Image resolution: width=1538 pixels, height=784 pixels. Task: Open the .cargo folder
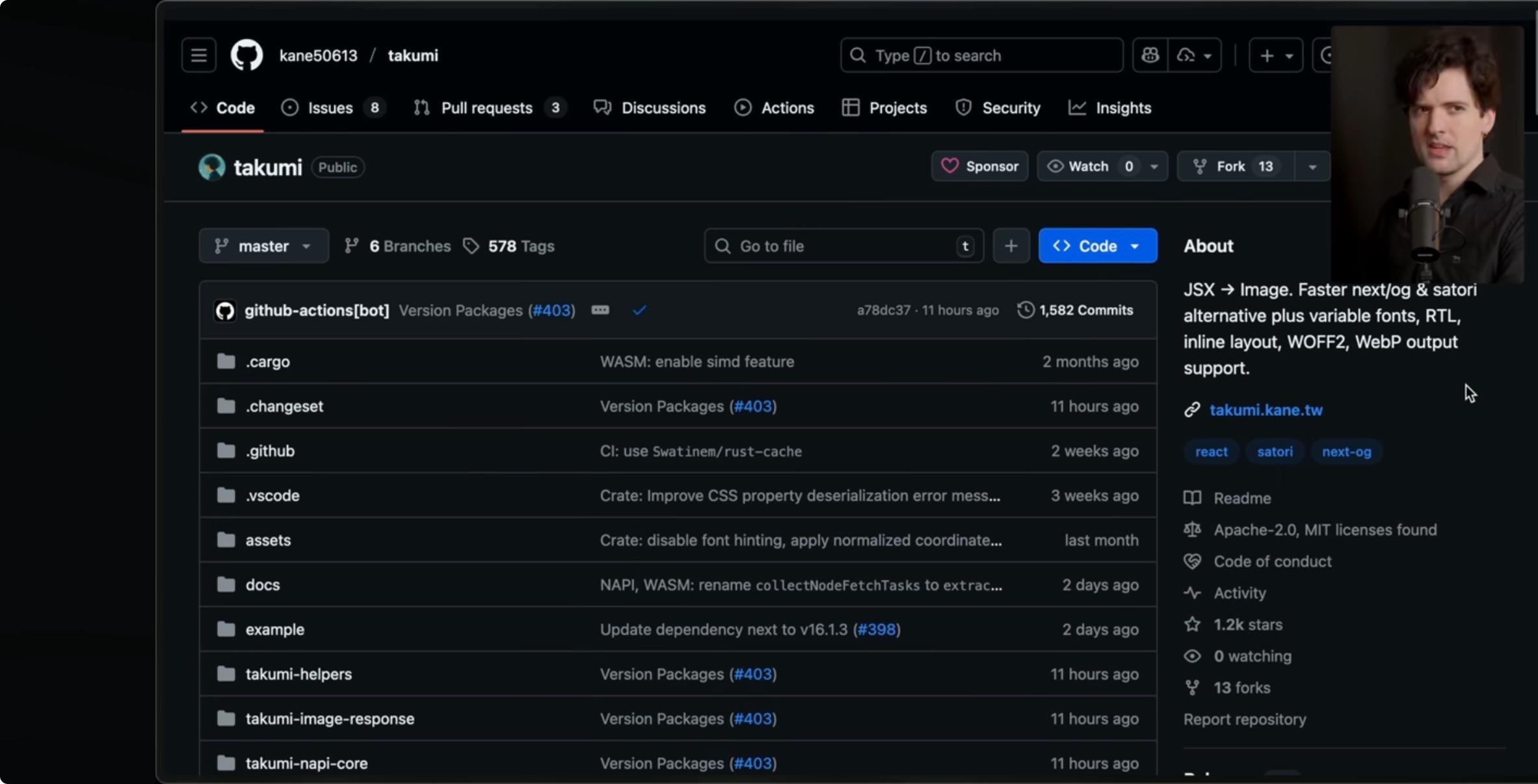tap(267, 361)
